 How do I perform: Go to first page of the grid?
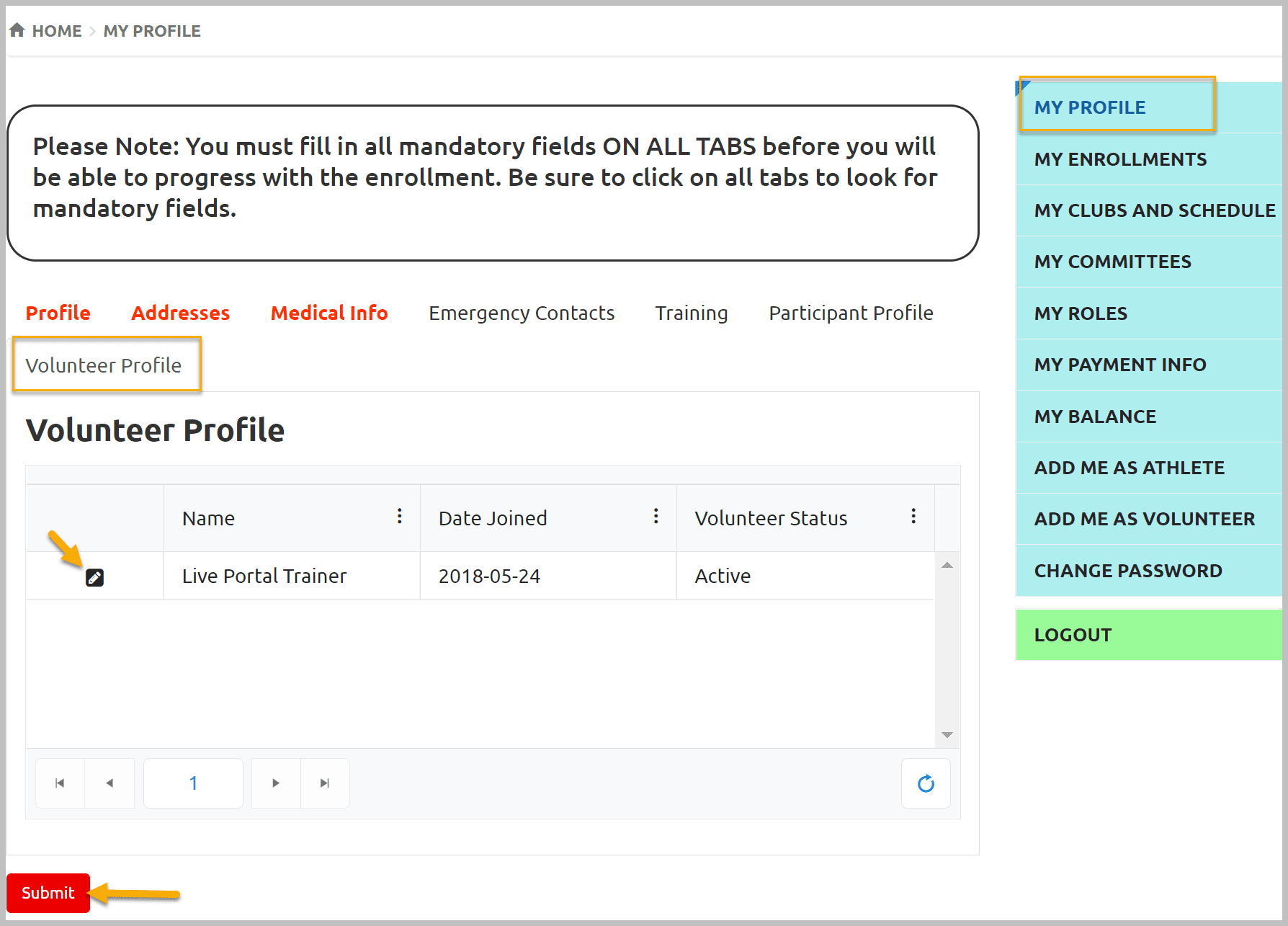pos(60,783)
